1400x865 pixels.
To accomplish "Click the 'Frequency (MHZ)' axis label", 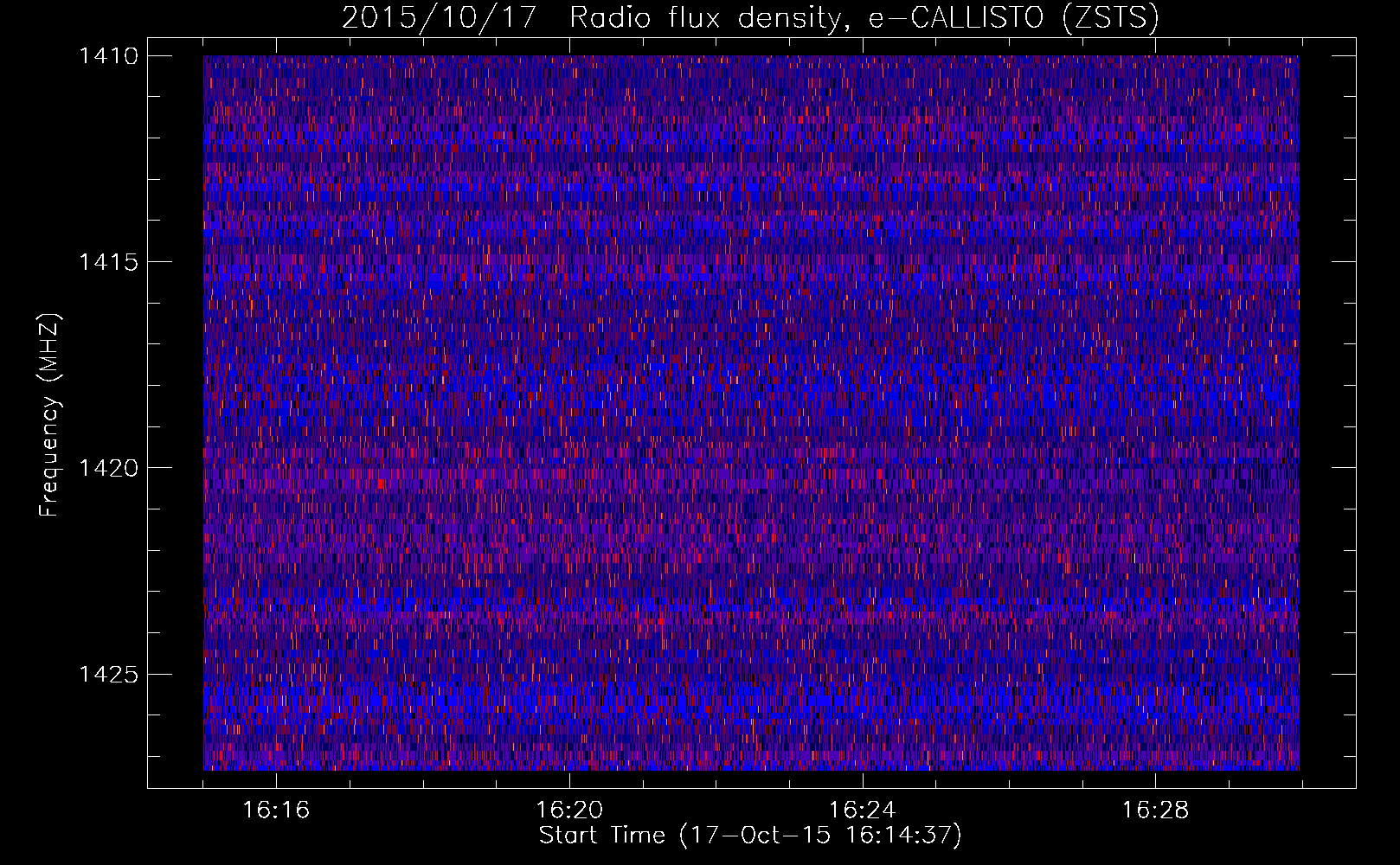I will click(49, 415).
